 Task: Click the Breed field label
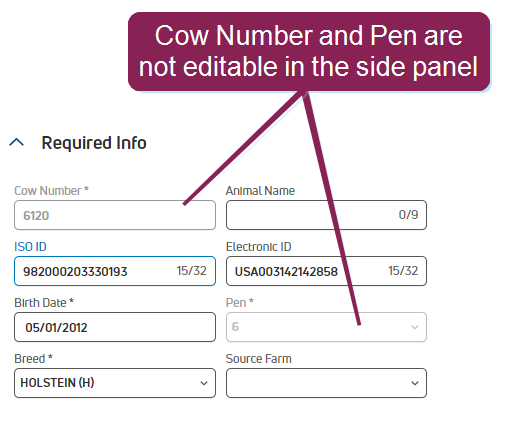point(33,359)
